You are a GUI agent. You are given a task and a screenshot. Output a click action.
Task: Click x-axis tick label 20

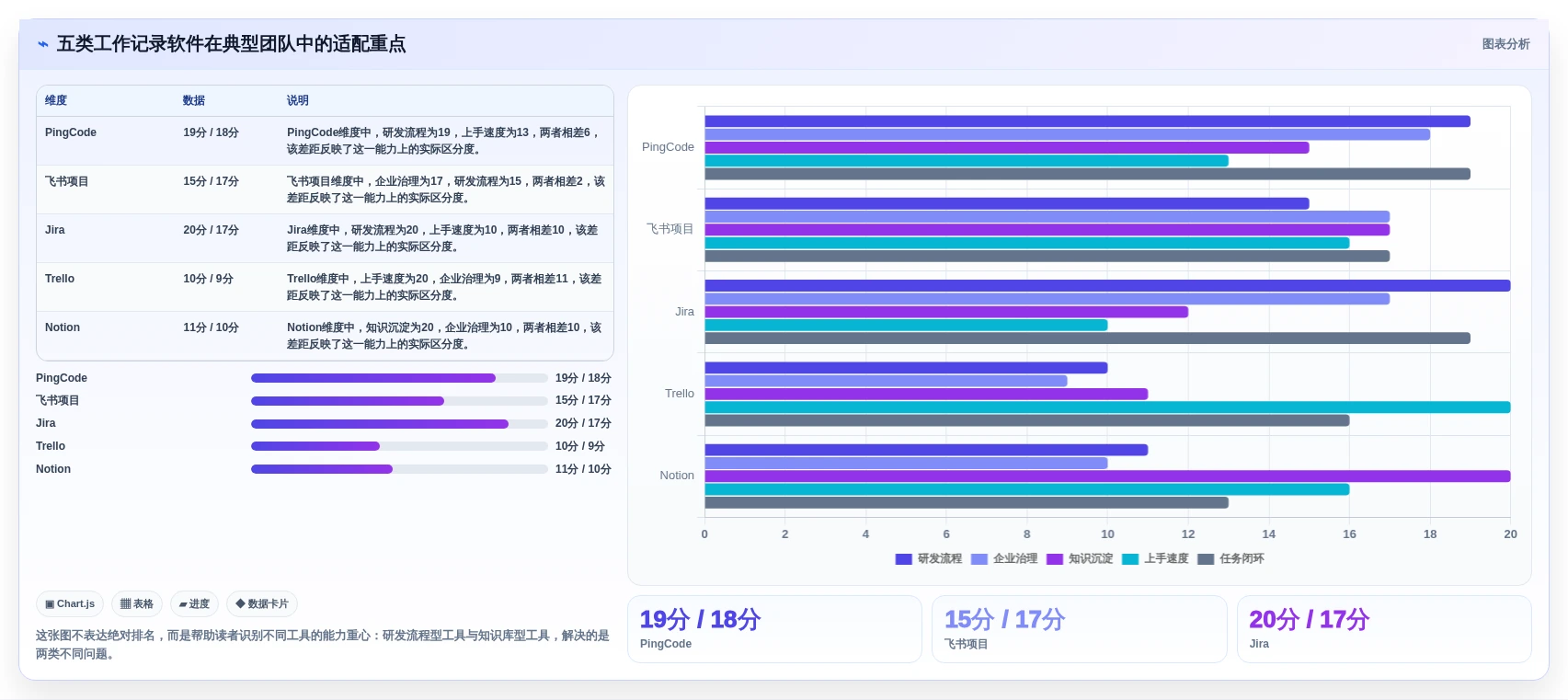[x=1510, y=534]
